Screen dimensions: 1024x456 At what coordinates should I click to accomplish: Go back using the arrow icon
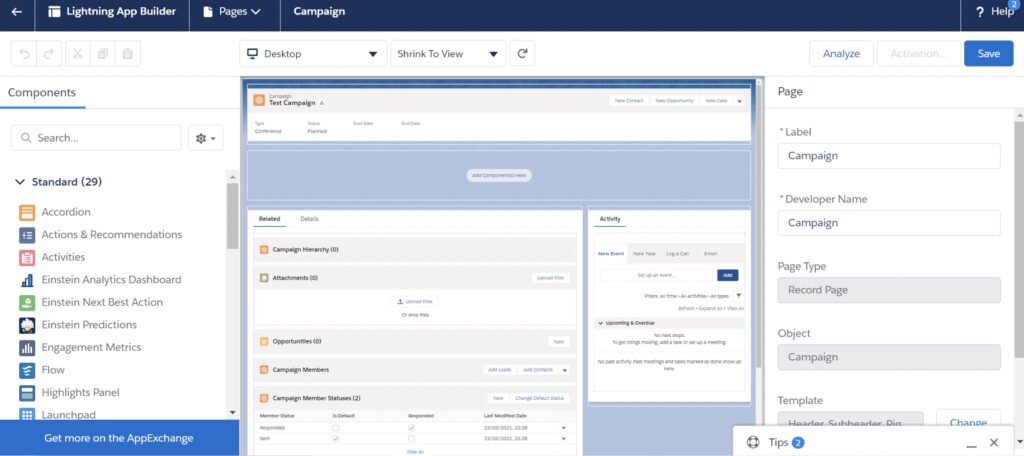tap(17, 12)
